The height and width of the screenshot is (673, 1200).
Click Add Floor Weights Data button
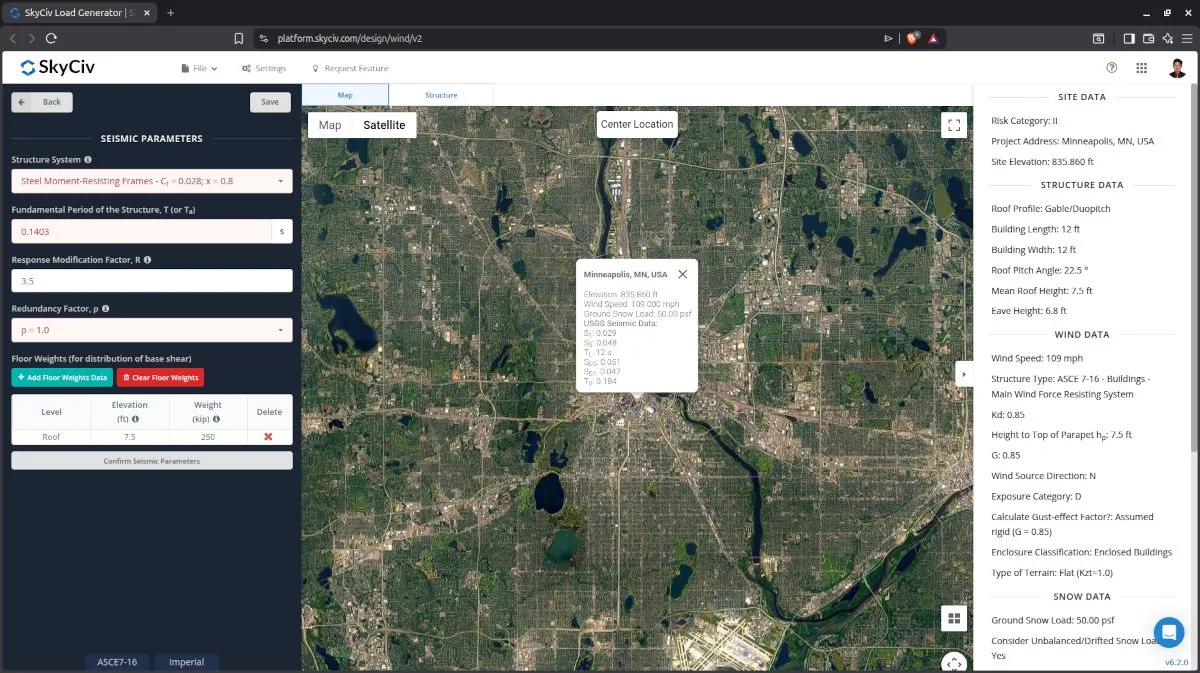pyautogui.click(x=62, y=378)
